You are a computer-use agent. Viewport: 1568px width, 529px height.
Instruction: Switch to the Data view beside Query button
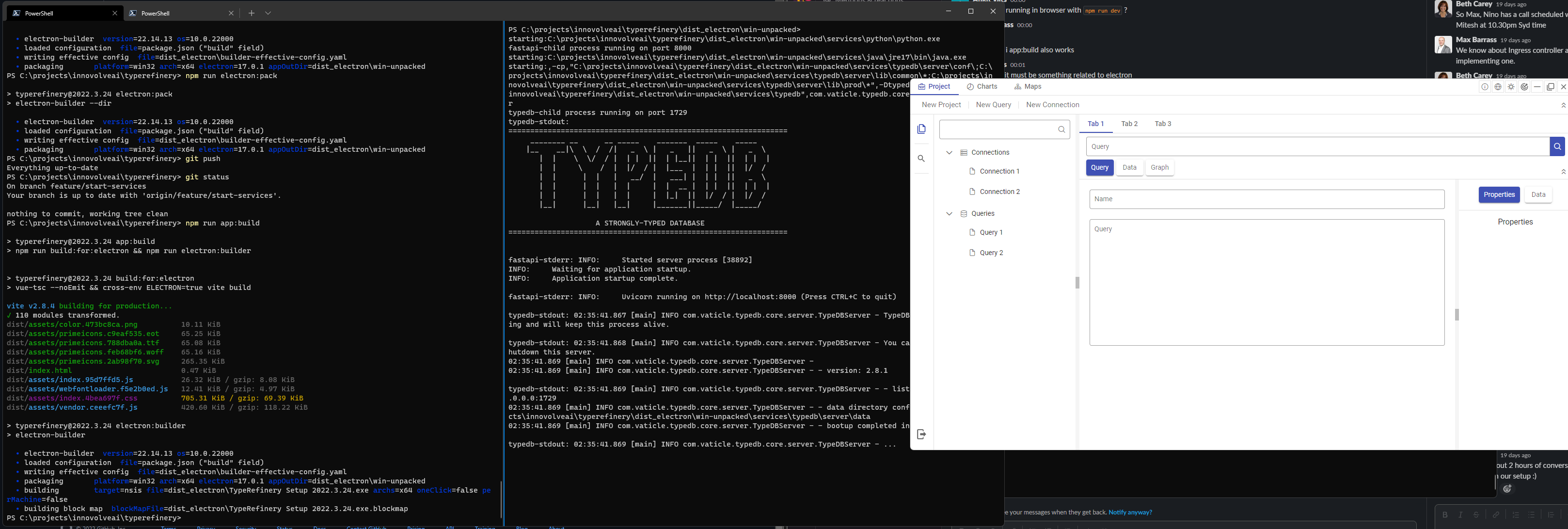click(x=1129, y=167)
